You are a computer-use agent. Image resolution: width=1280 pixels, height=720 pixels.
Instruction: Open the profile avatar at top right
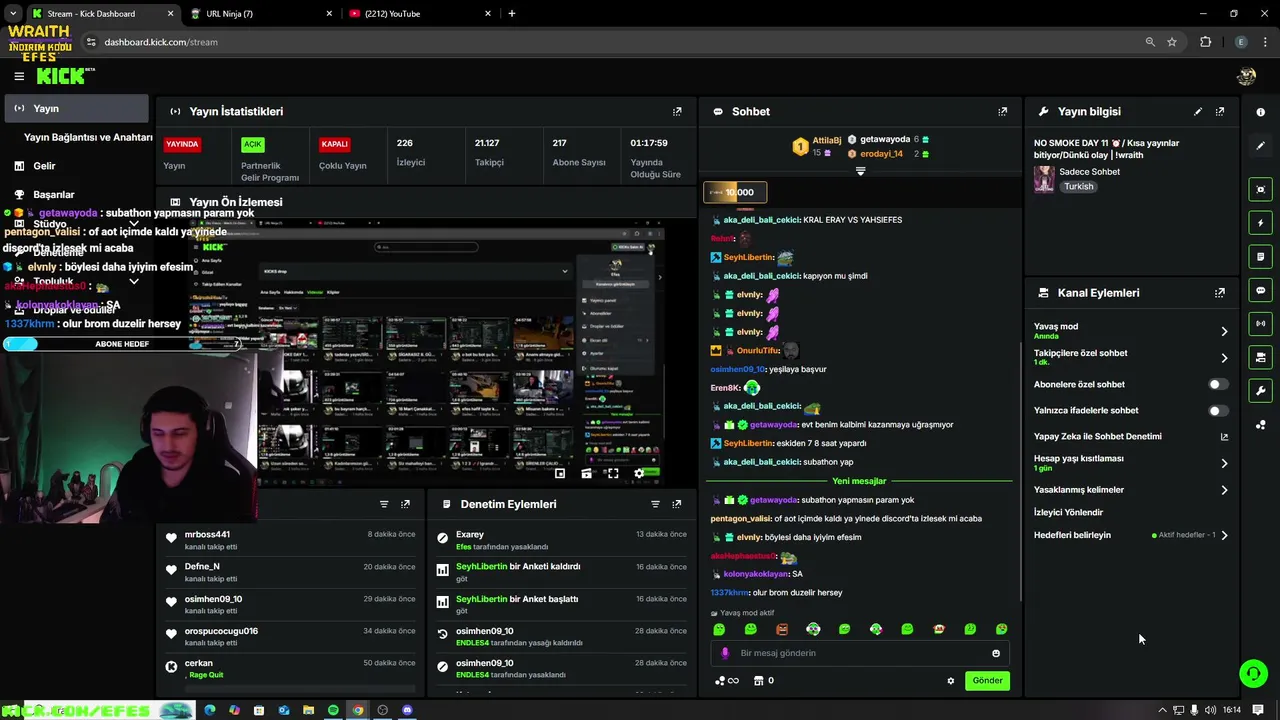click(x=1246, y=76)
